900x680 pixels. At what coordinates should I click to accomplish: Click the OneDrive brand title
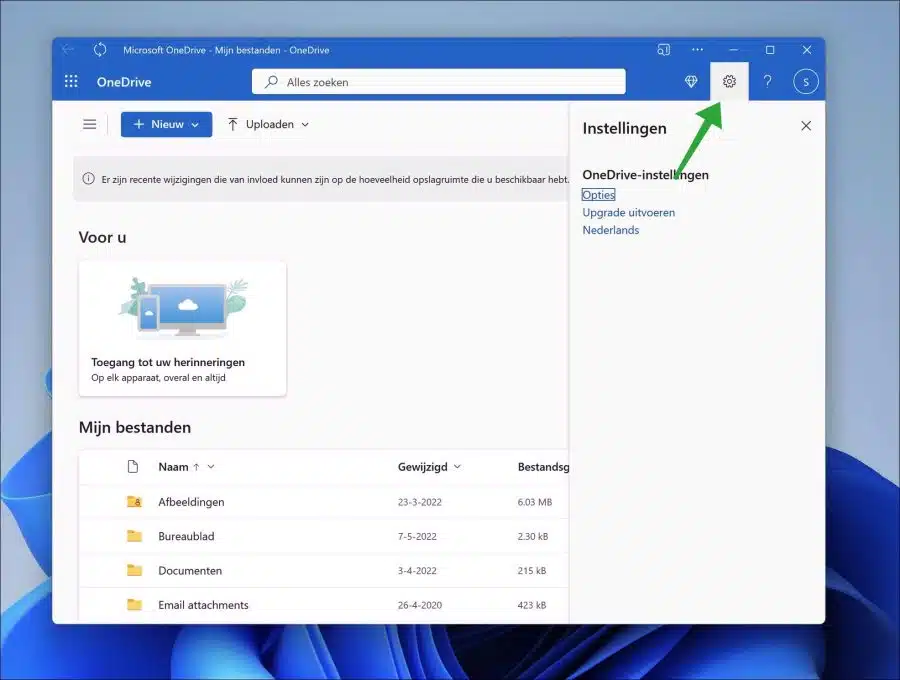click(x=124, y=82)
